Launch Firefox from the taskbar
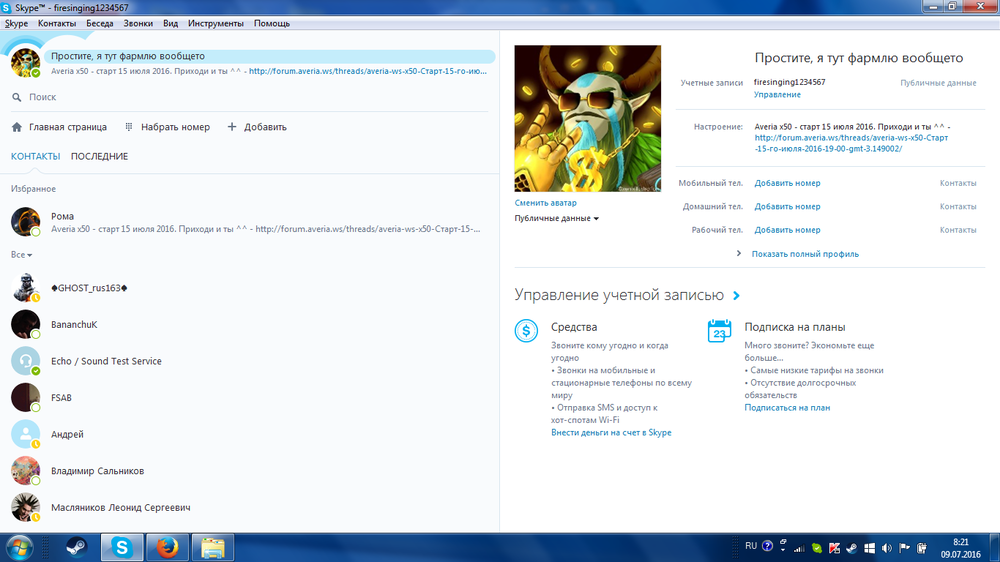The image size is (1000, 562). point(167,547)
